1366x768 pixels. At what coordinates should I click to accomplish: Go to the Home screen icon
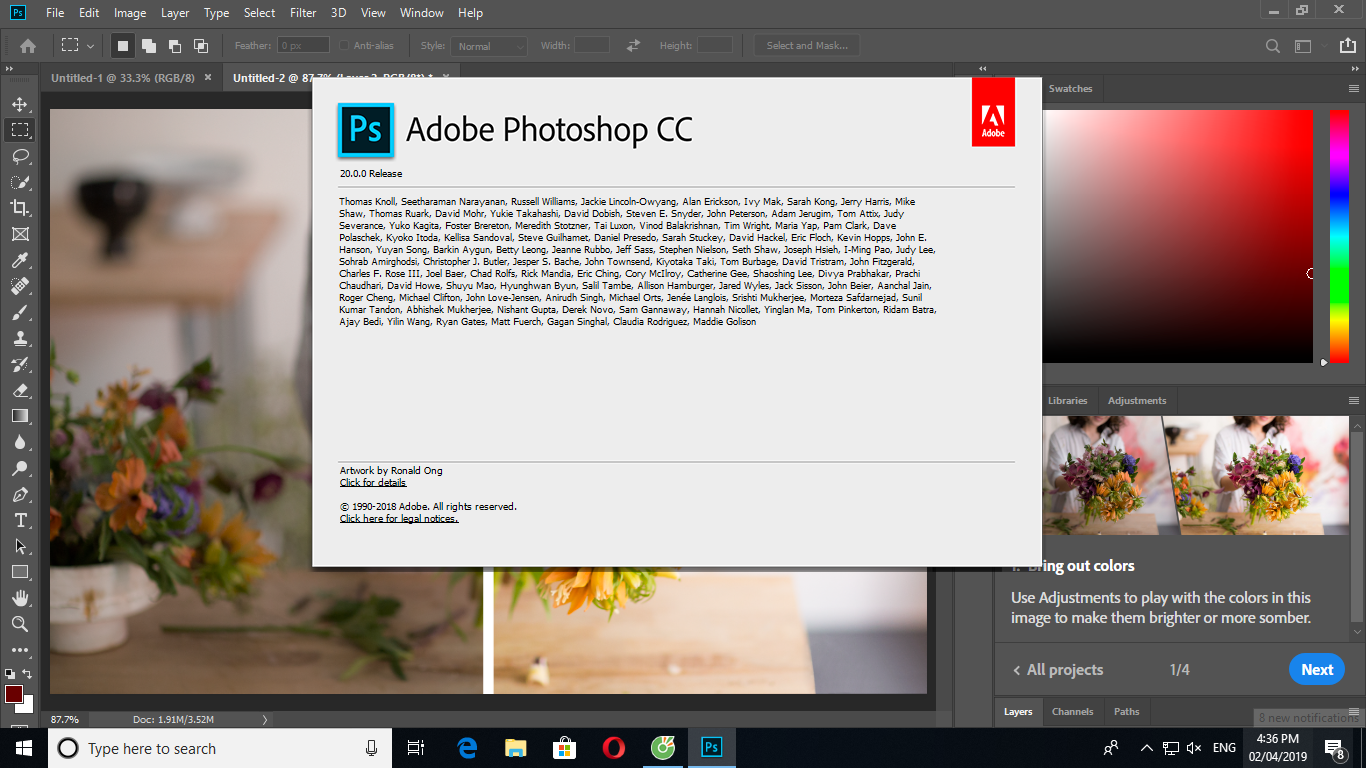click(x=28, y=46)
